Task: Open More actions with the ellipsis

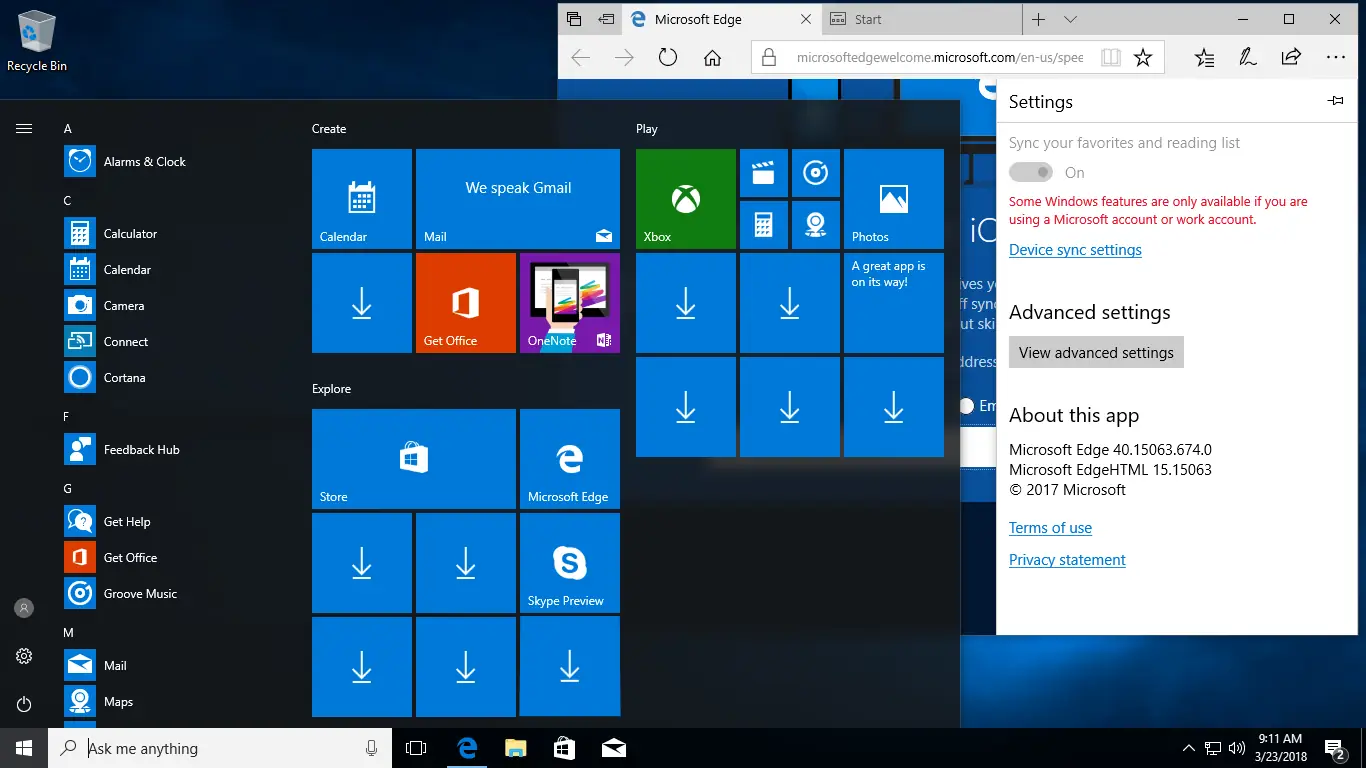Action: [1335, 57]
